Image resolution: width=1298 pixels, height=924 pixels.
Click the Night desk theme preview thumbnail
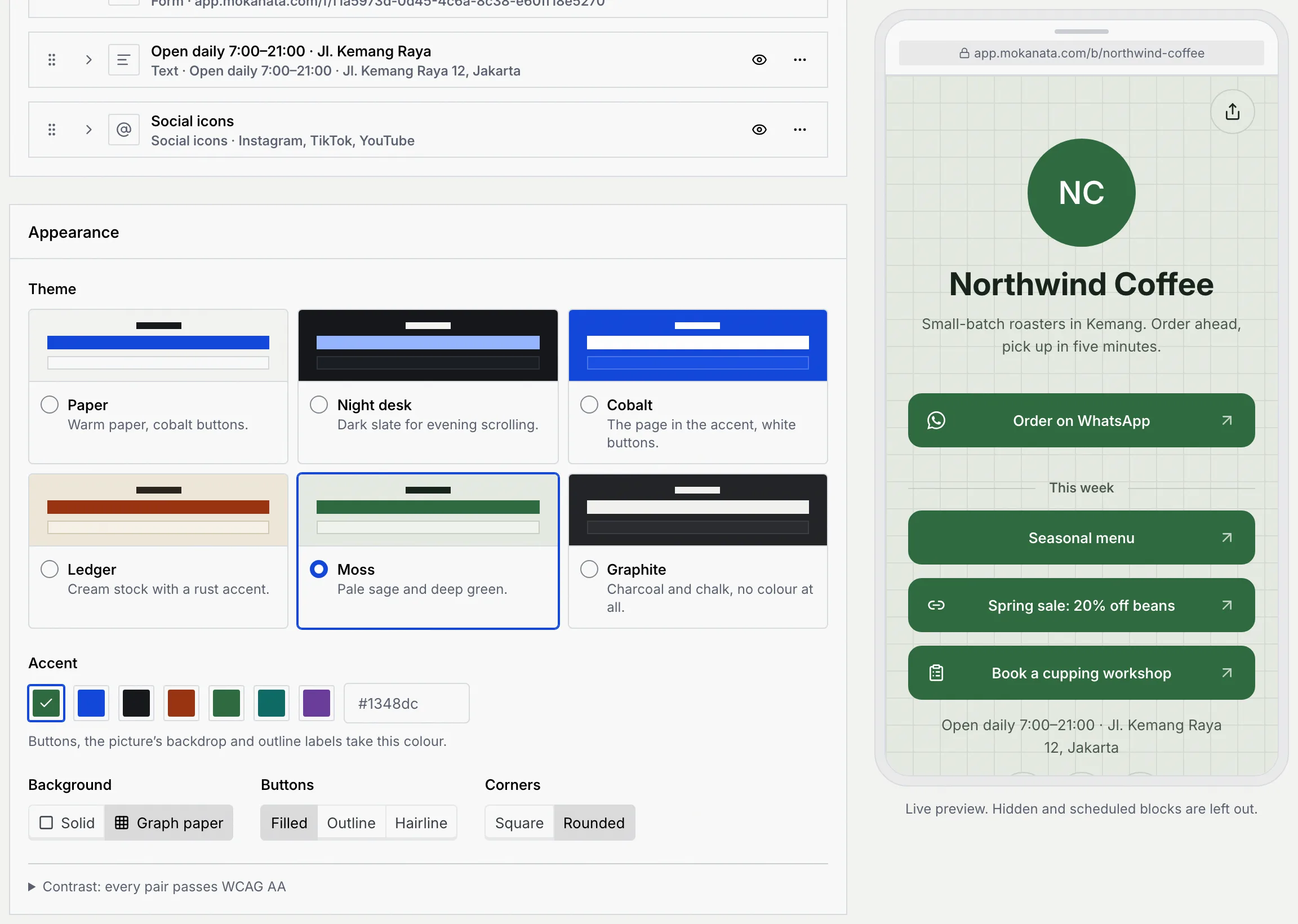(x=428, y=345)
